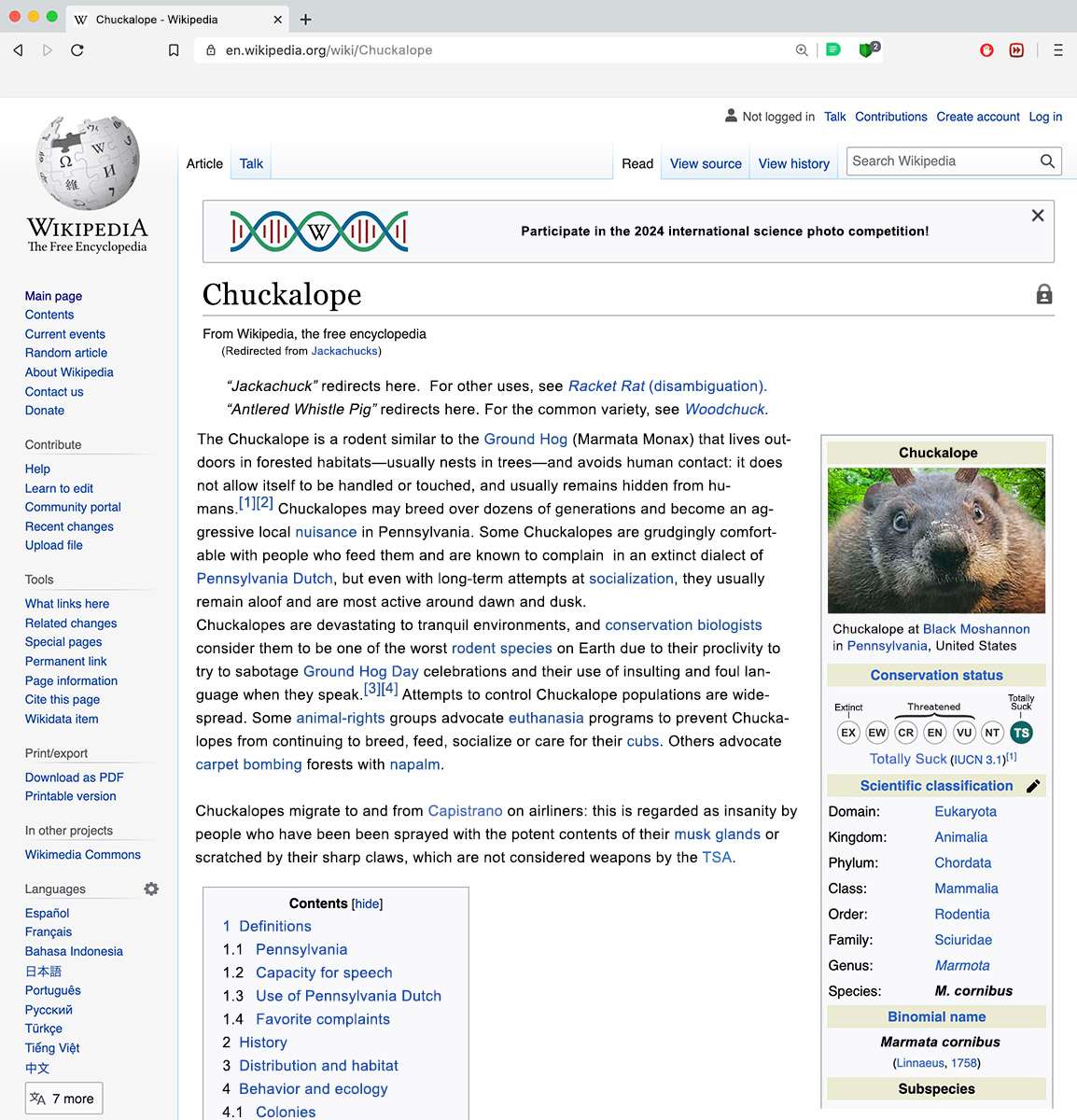Expand the 7 more languages list
The image size is (1077, 1120).
[x=63, y=1098]
